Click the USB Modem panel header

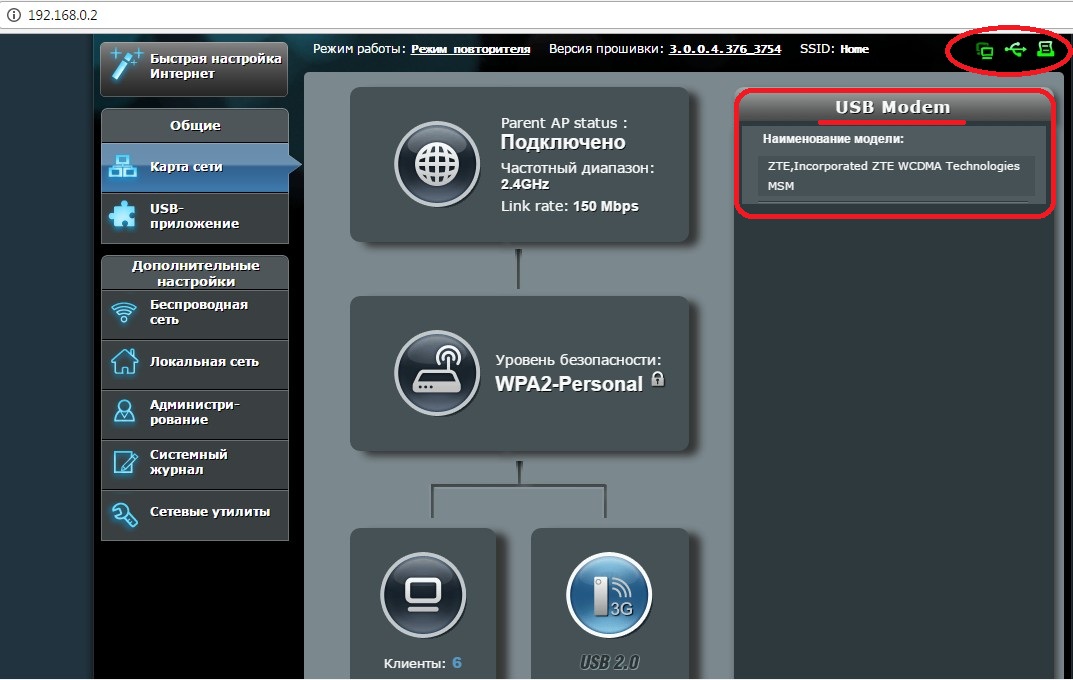click(x=892, y=107)
